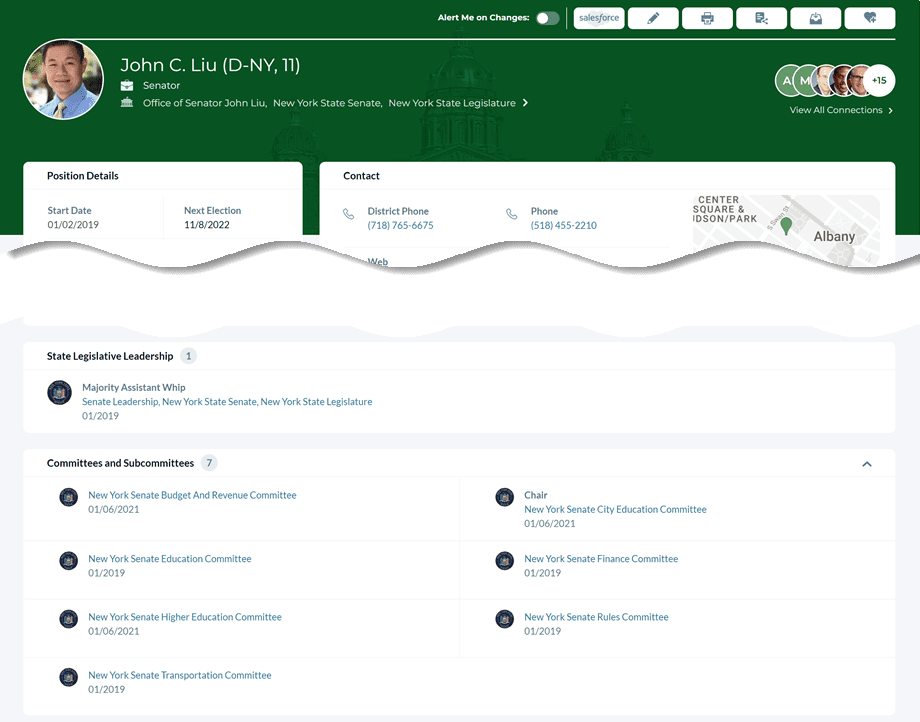Click the document share icon in toolbar
This screenshot has height=722, width=920.
[x=762, y=18]
